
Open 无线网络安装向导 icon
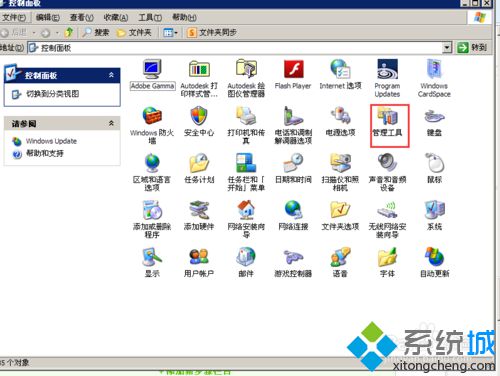[x=387, y=219]
